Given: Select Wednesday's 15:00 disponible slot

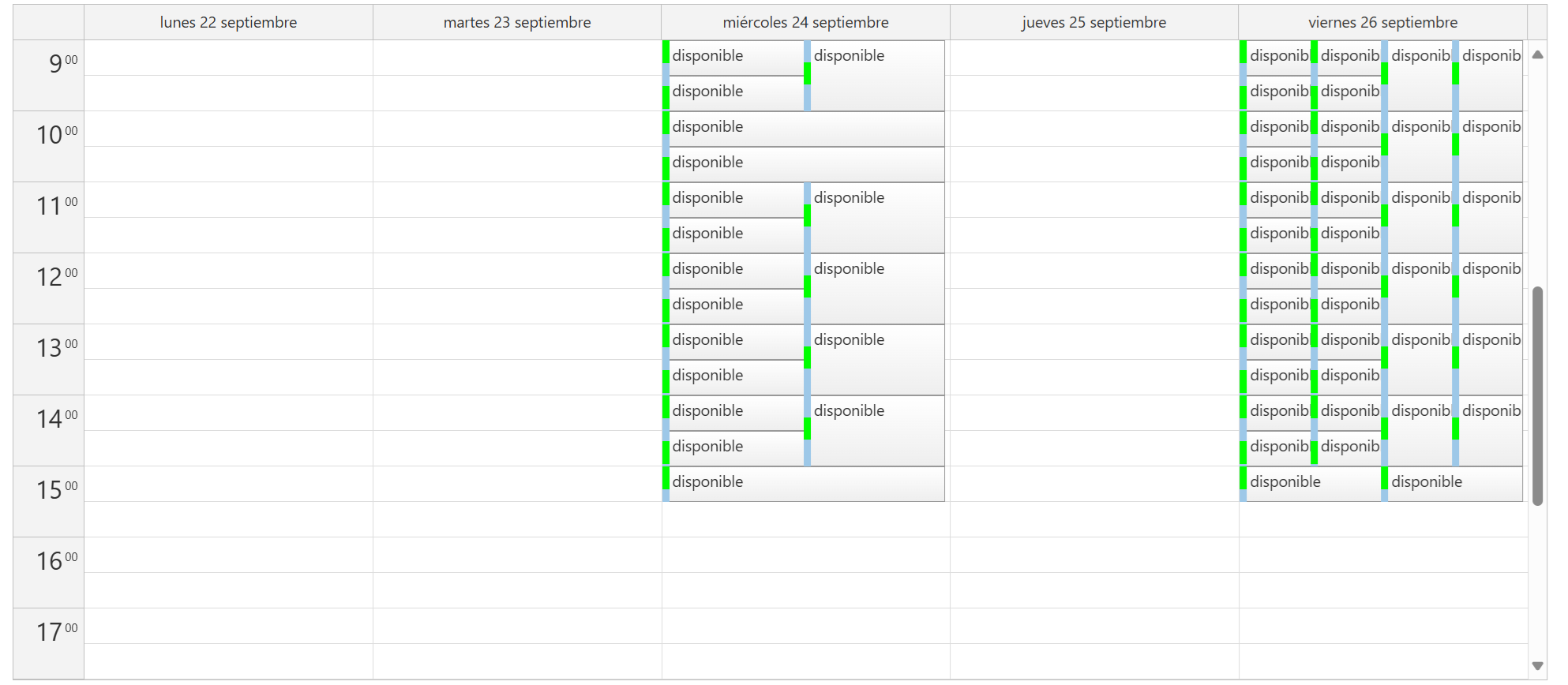Looking at the screenshot, I should pyautogui.click(x=805, y=483).
